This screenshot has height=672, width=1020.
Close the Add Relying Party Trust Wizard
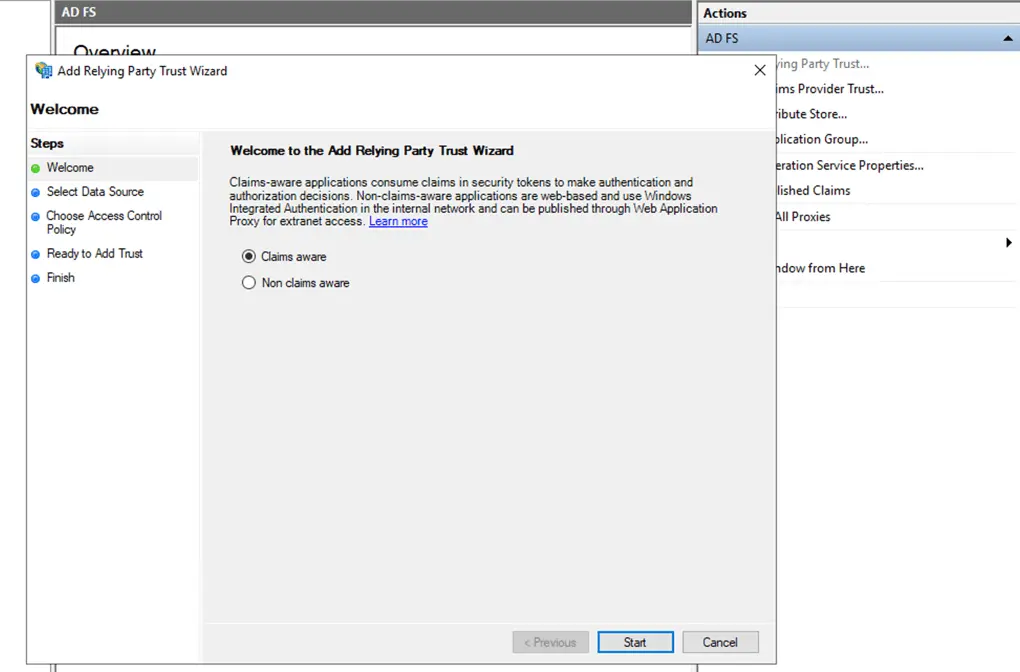tap(759, 71)
